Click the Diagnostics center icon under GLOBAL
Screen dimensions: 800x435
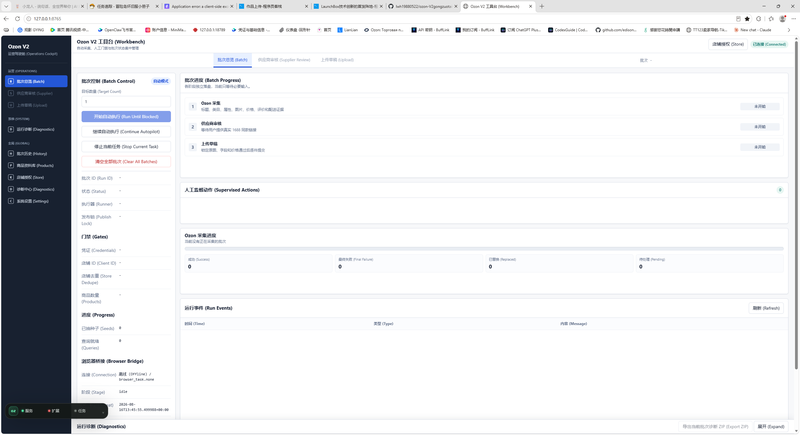(11, 189)
